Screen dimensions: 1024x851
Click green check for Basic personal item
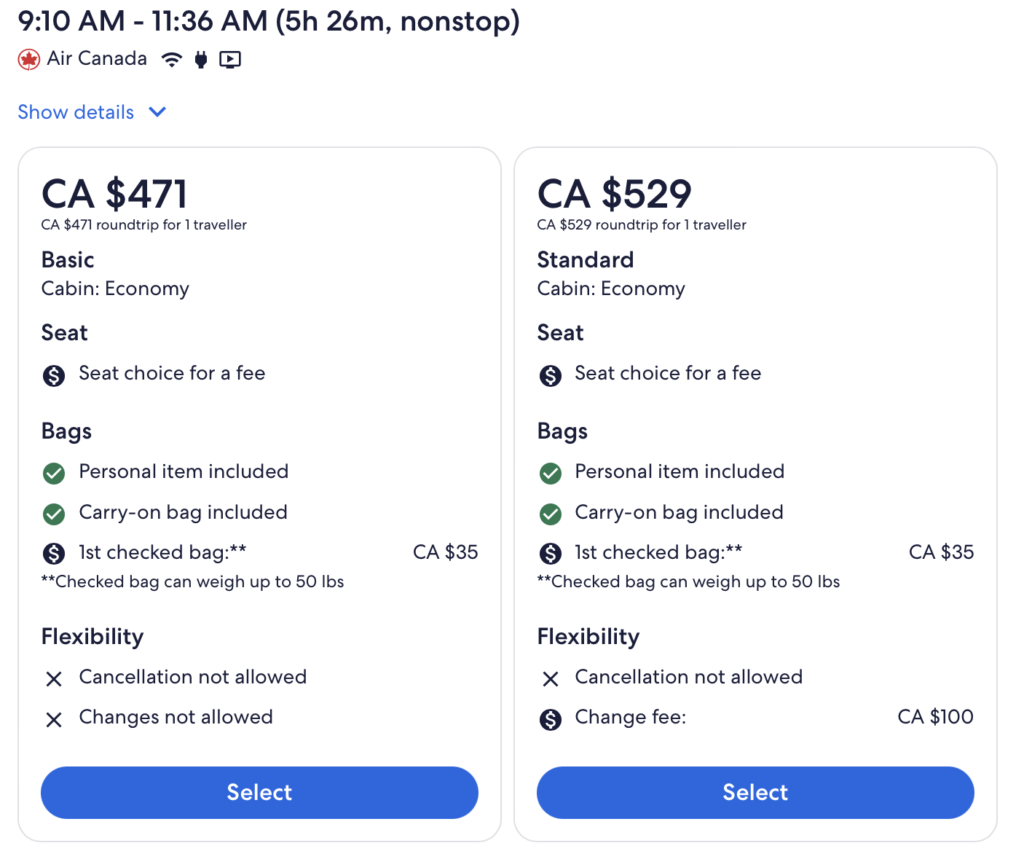(54, 474)
